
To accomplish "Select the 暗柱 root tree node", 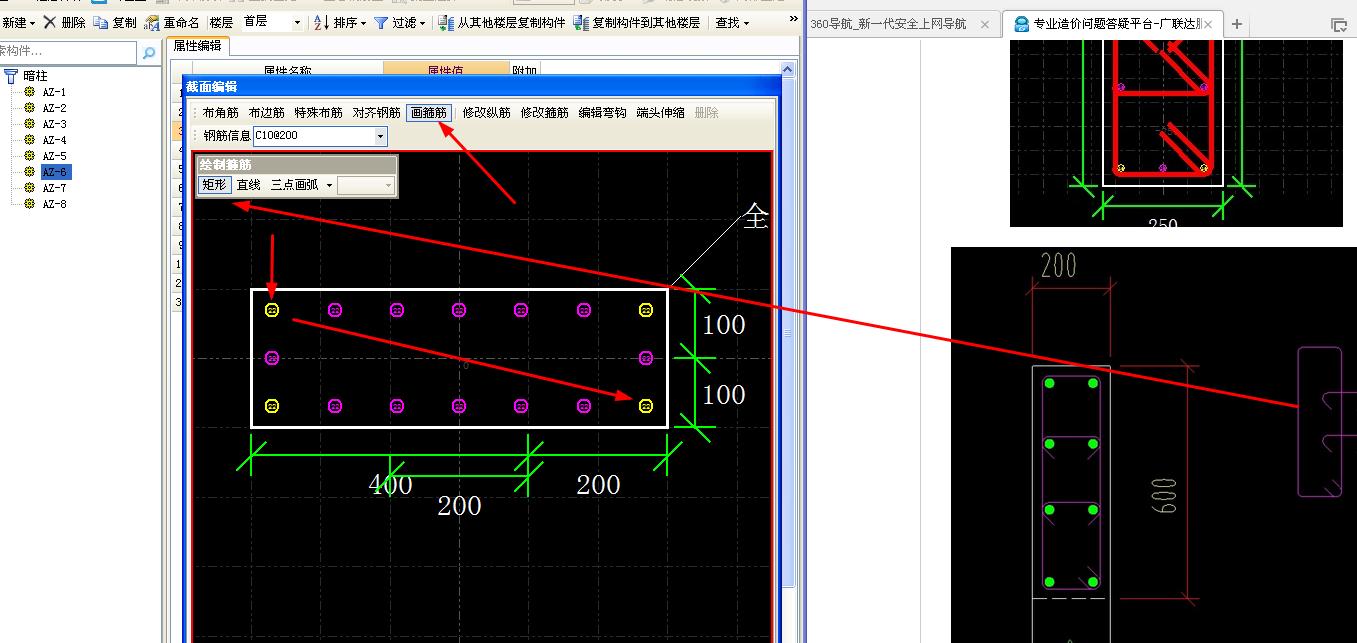I will (x=35, y=76).
